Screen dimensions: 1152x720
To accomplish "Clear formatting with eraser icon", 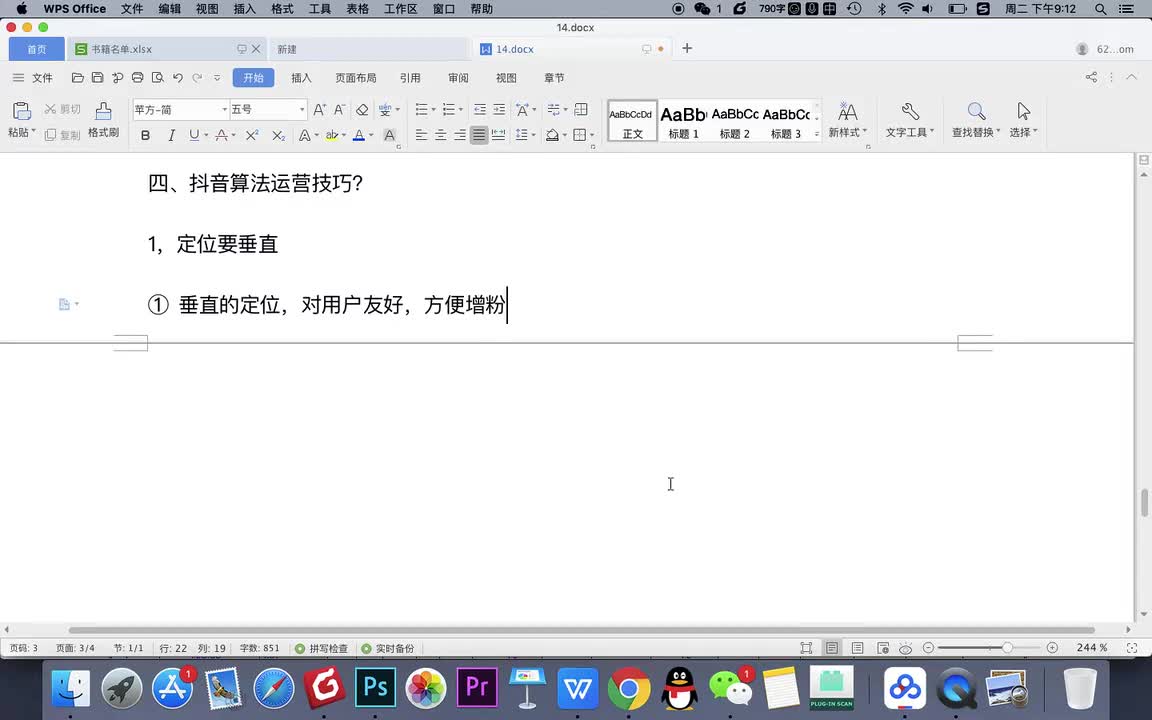I will click(x=362, y=109).
